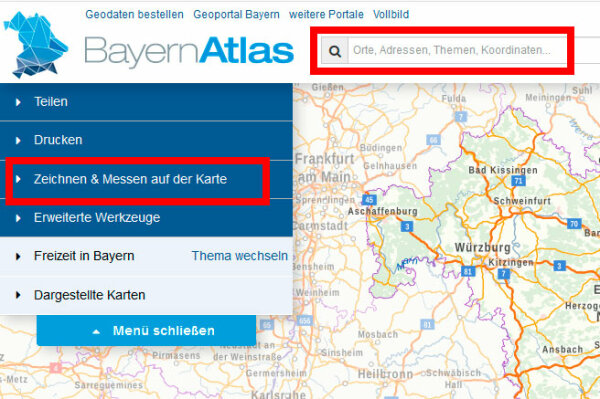
Task: Expand the Freizeit in Bayern topic
Action: tap(84, 256)
